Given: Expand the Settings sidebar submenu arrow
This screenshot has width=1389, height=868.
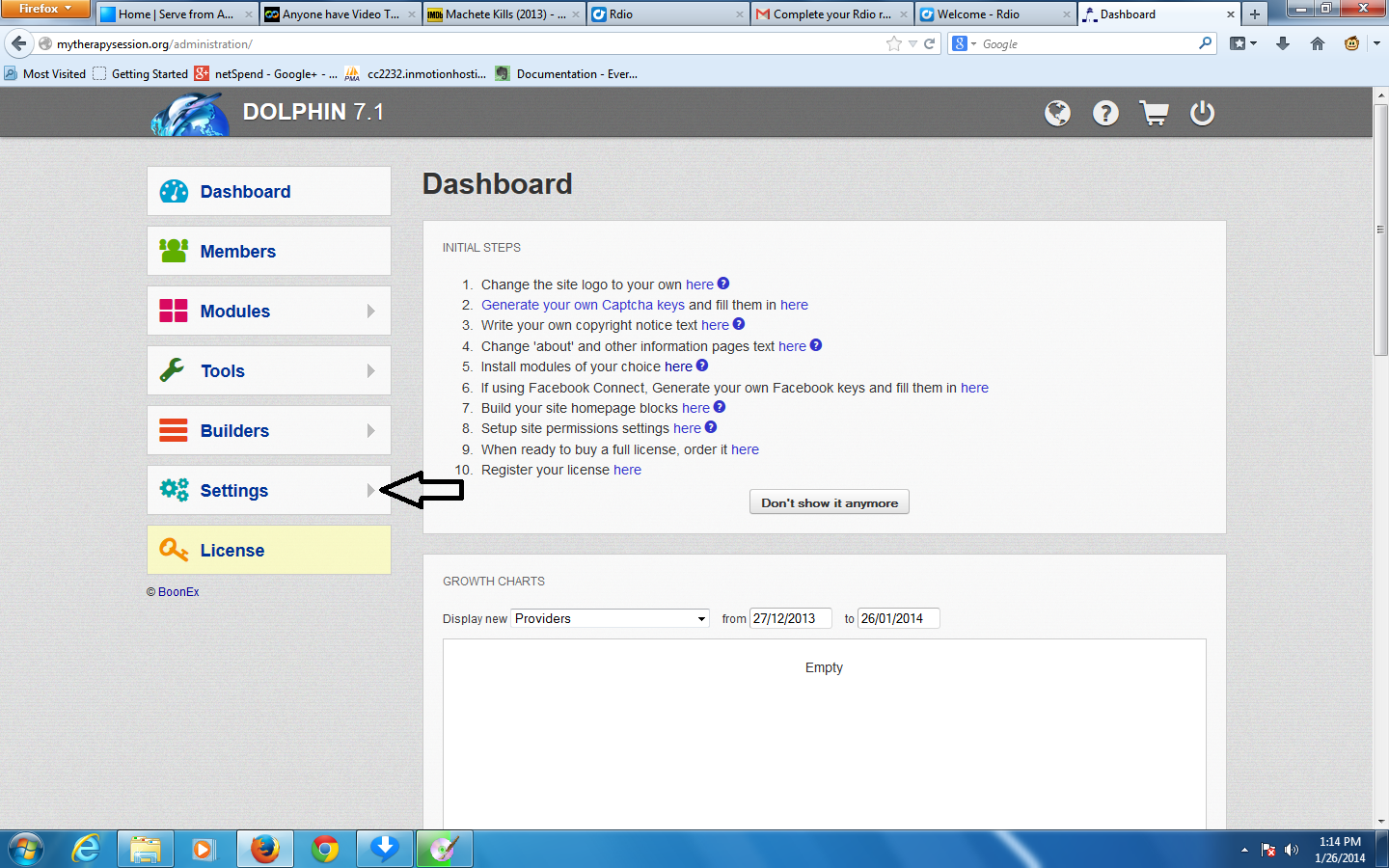Looking at the screenshot, I should [370, 491].
